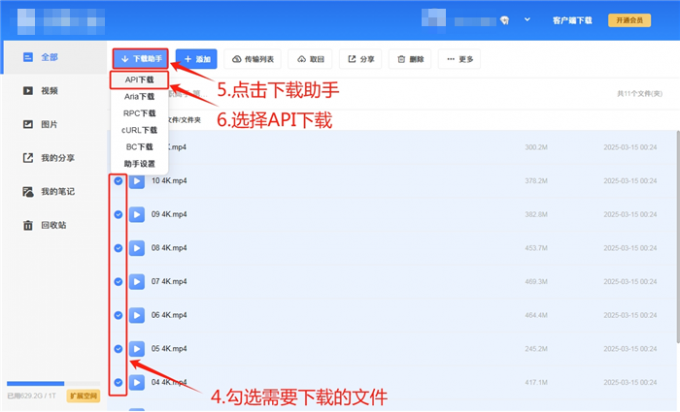This screenshot has width=680, height=412.
Task: Click the video file icon of 08 4K.mp4
Action: (137, 248)
